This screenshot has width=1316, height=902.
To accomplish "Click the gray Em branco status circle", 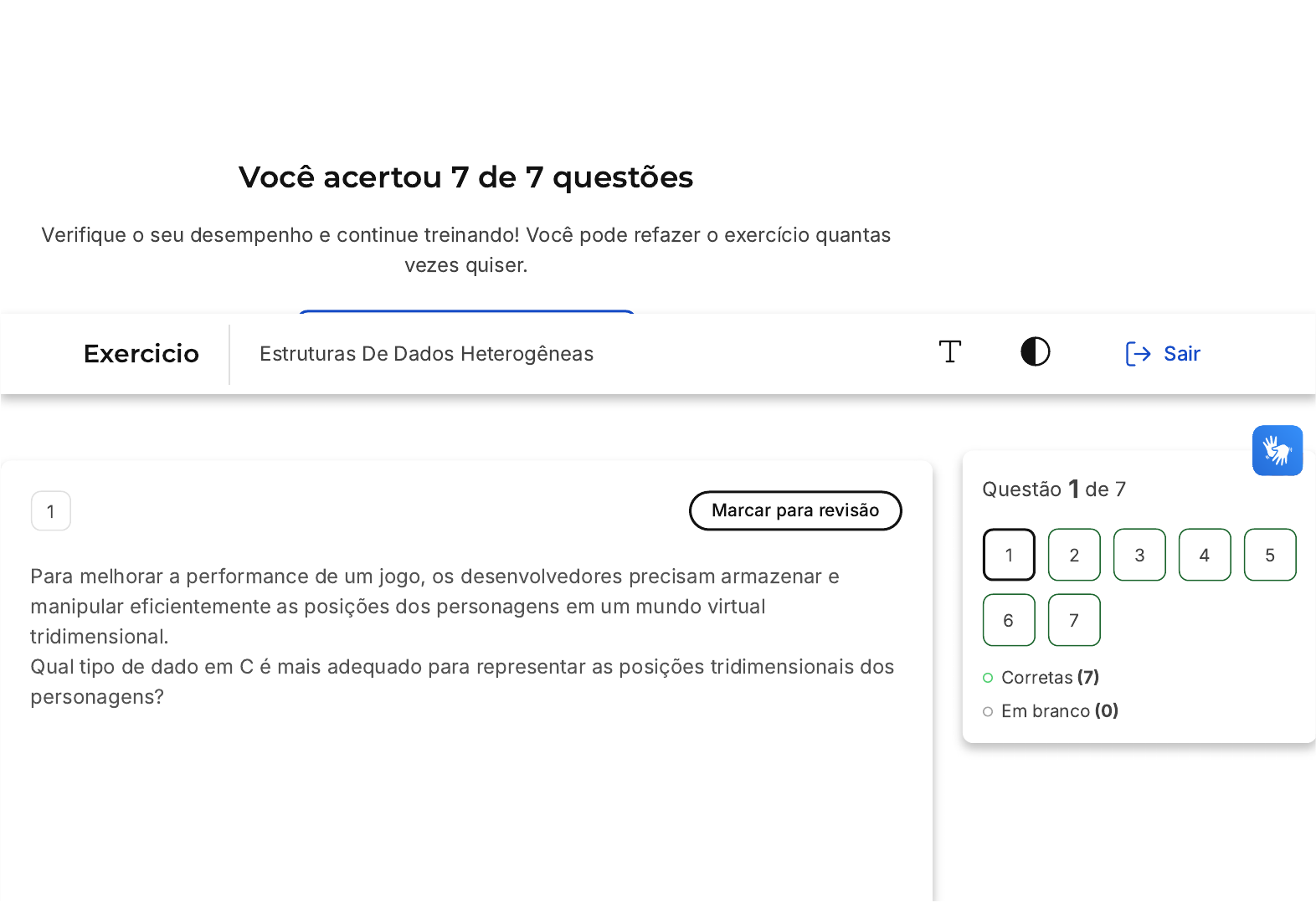I will tap(988, 711).
